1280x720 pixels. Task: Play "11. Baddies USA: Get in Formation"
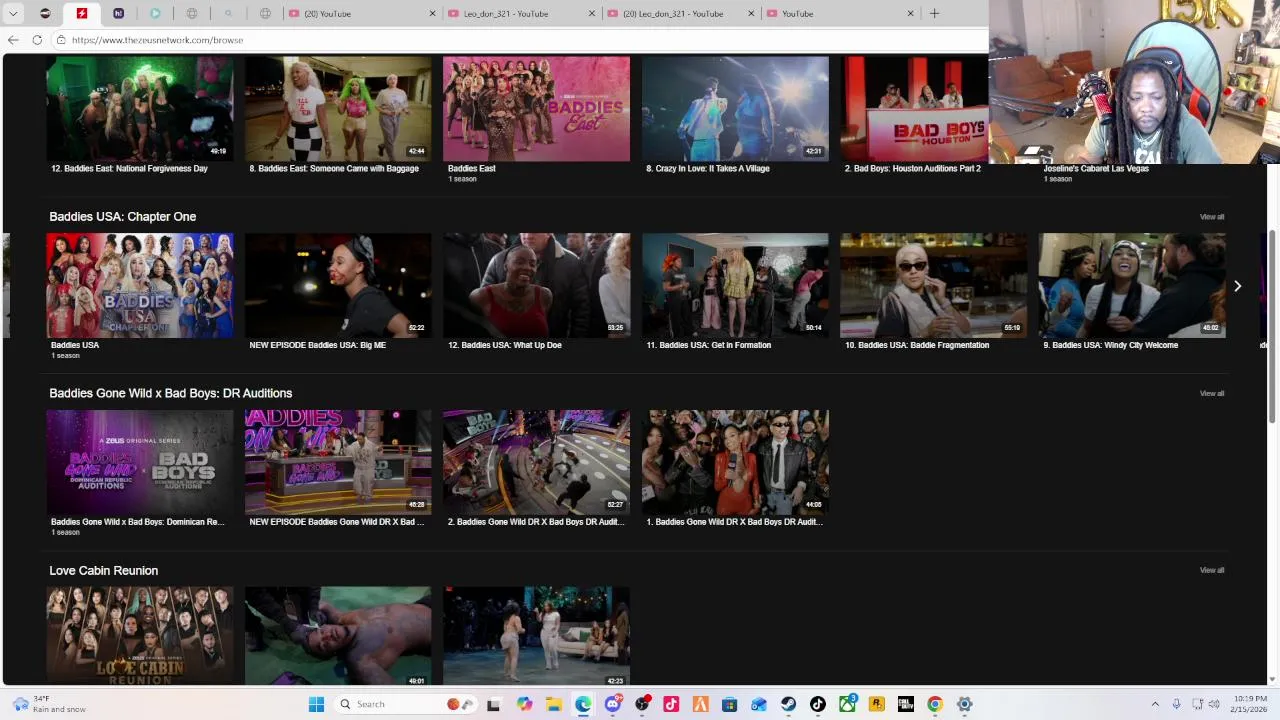pos(735,285)
